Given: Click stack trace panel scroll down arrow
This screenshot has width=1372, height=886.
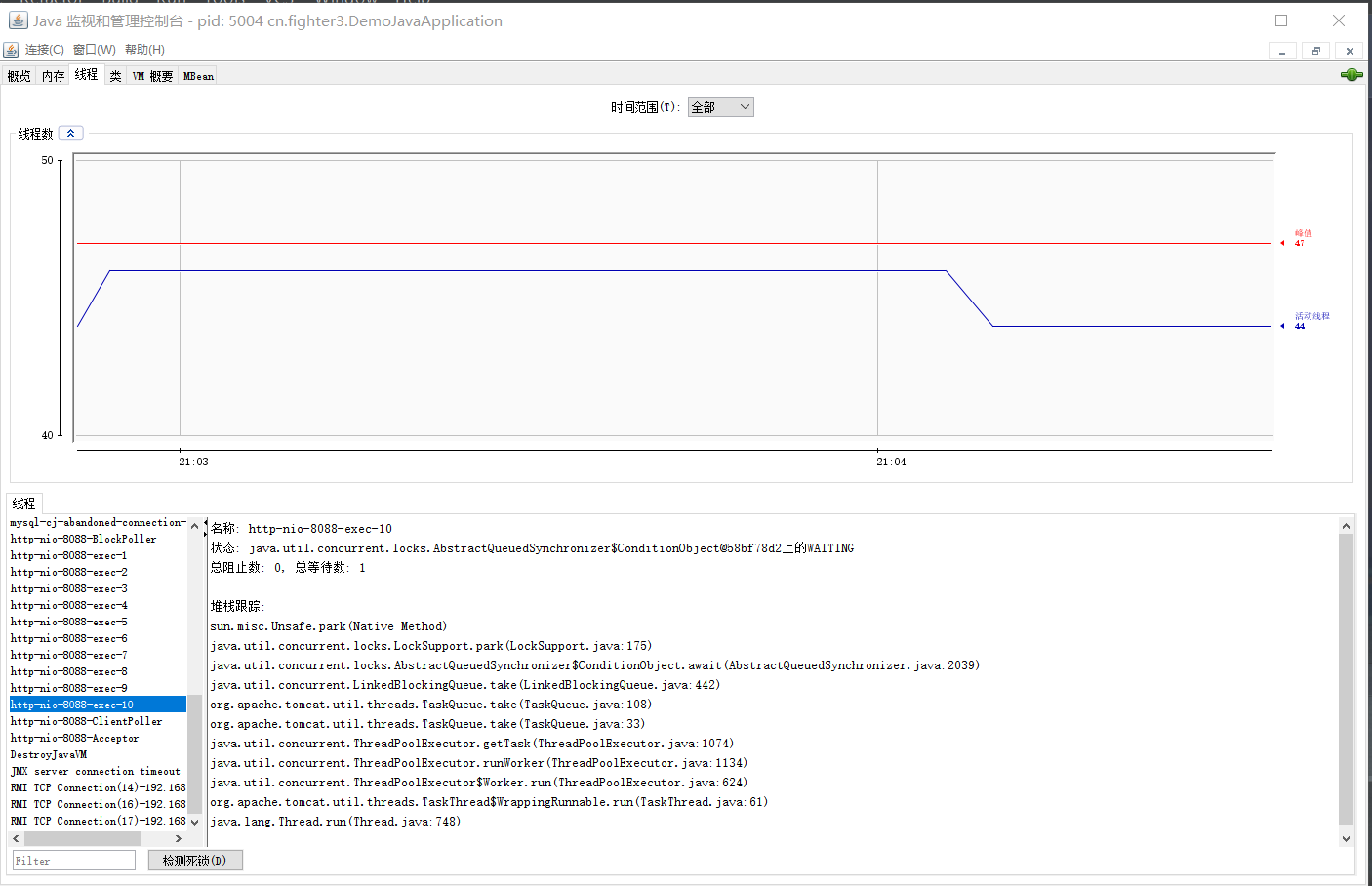Looking at the screenshot, I should click(x=1346, y=838).
